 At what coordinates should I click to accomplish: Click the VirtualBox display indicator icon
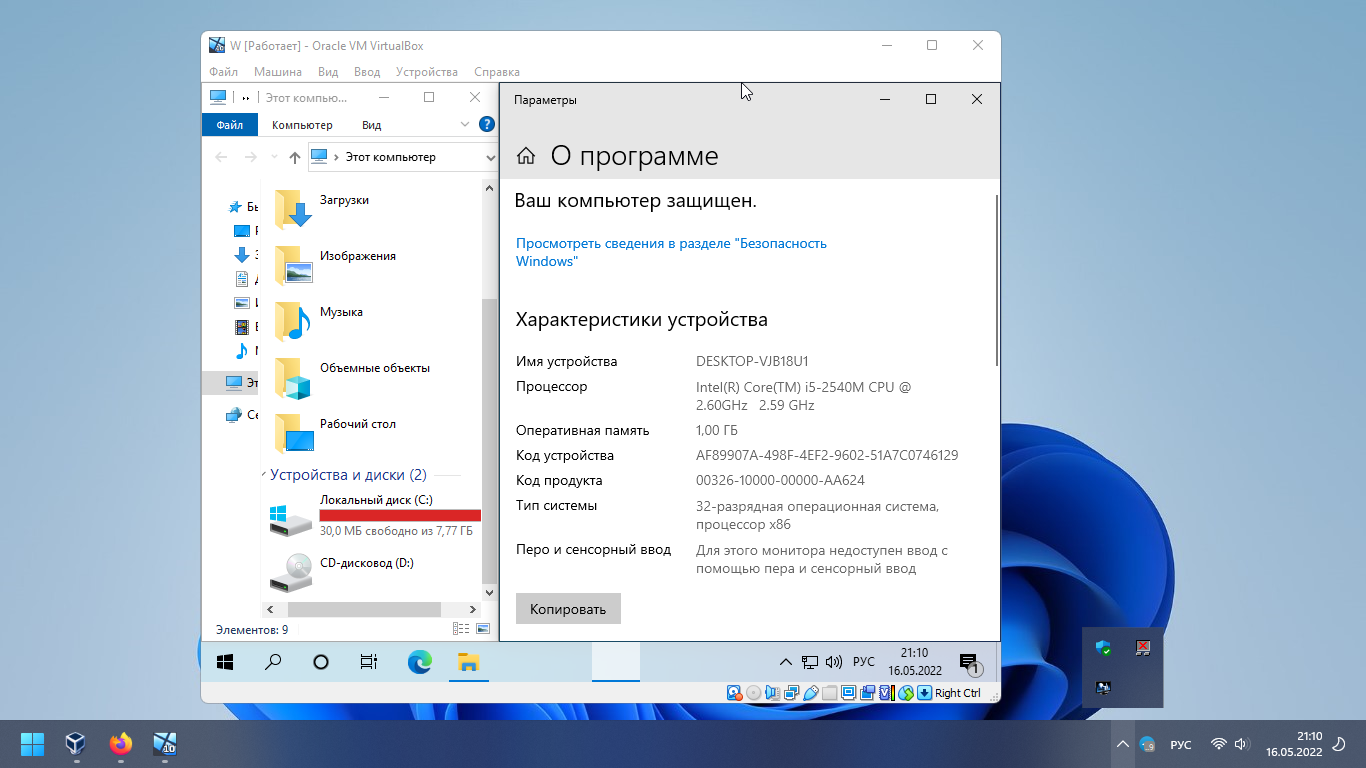(848, 693)
